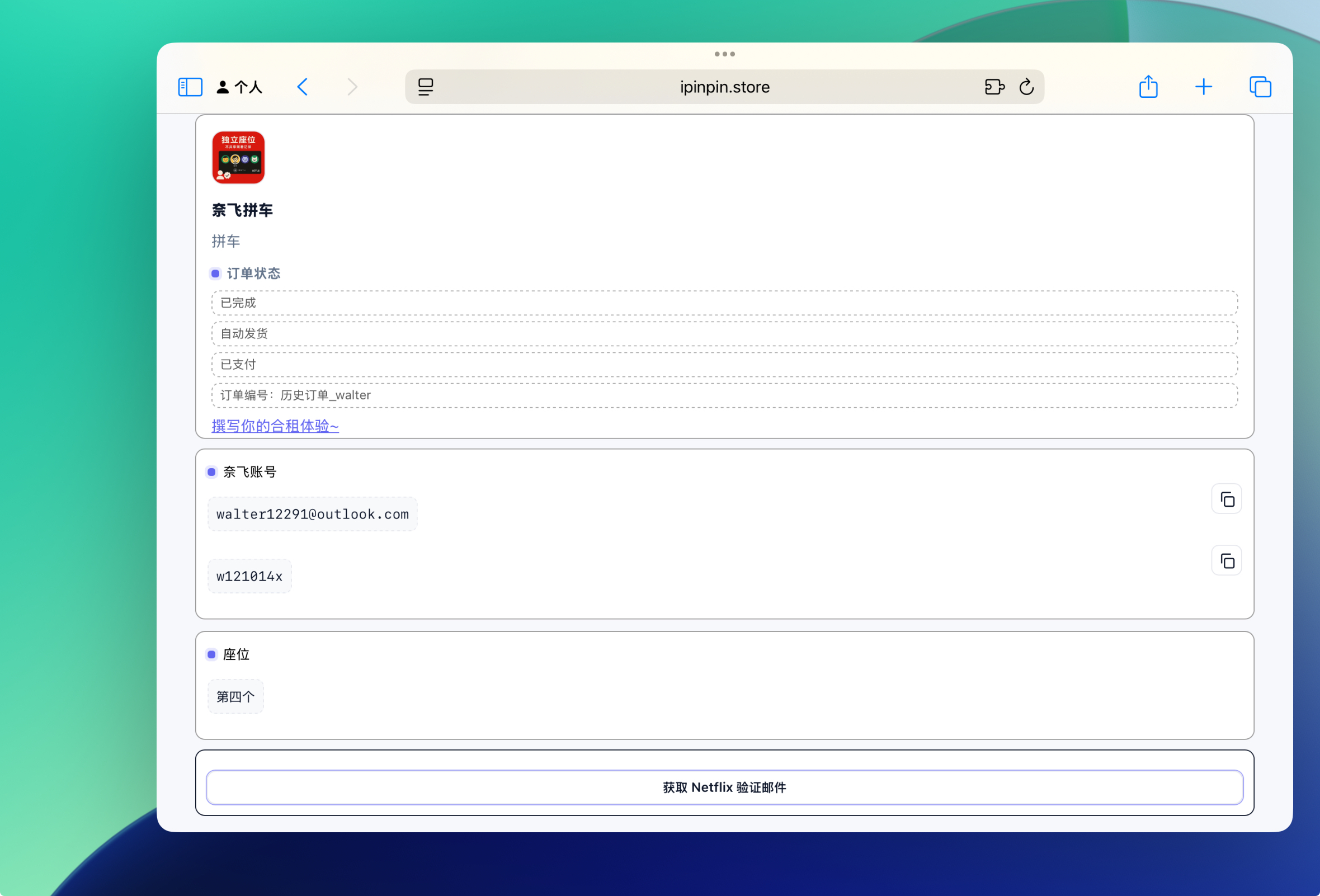This screenshot has width=1320, height=896.
Task: Select the walter12291@outlook.com email text
Action: tap(313, 514)
